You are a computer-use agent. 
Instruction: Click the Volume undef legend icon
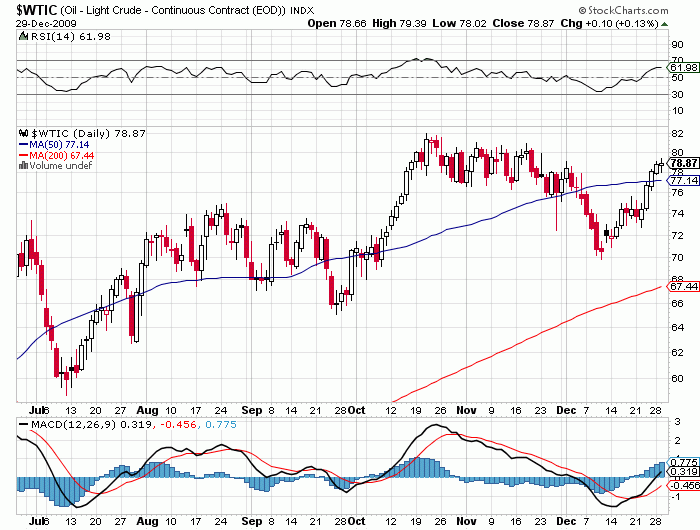tap(24, 166)
